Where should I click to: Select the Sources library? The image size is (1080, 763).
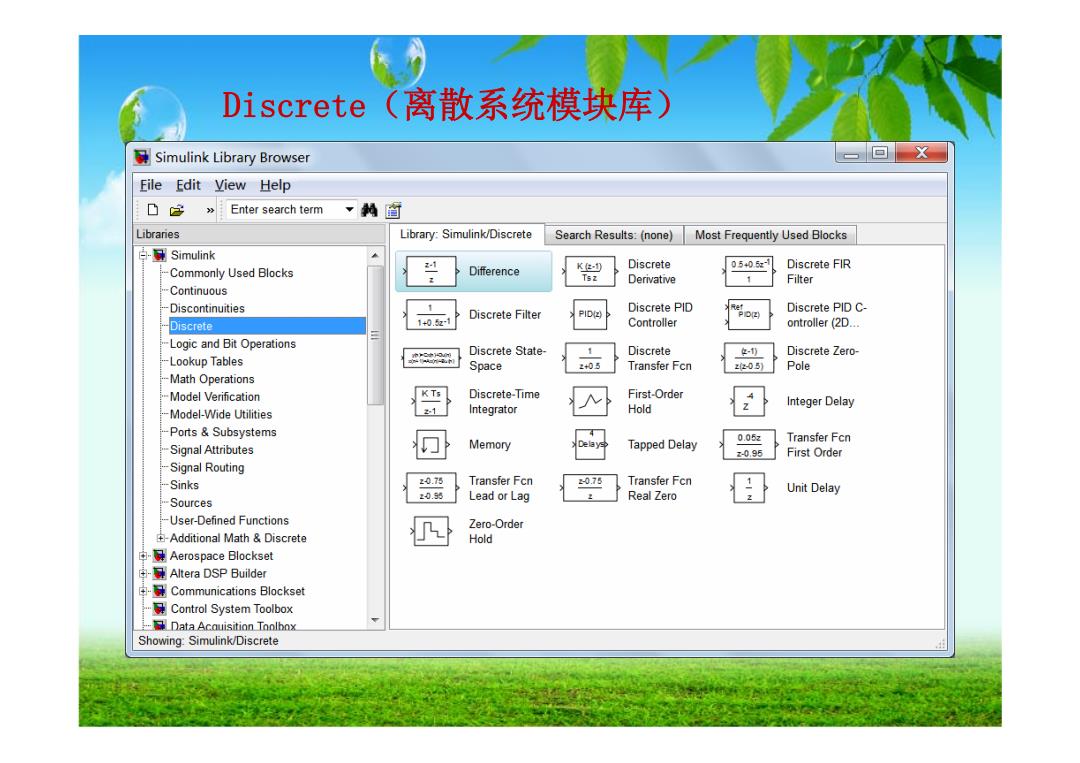click(191, 503)
